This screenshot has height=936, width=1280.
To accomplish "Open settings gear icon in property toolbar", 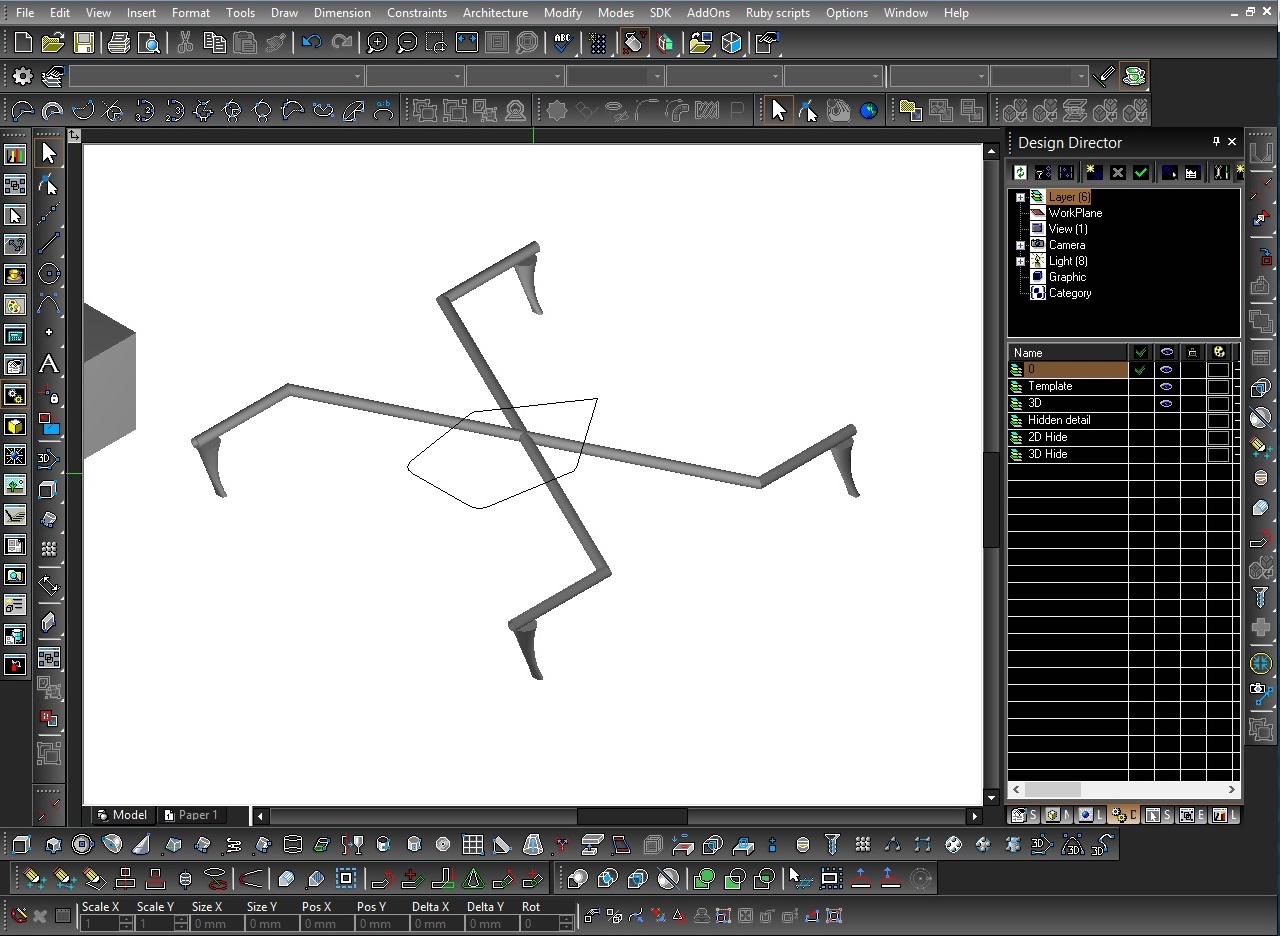I will [x=22, y=76].
